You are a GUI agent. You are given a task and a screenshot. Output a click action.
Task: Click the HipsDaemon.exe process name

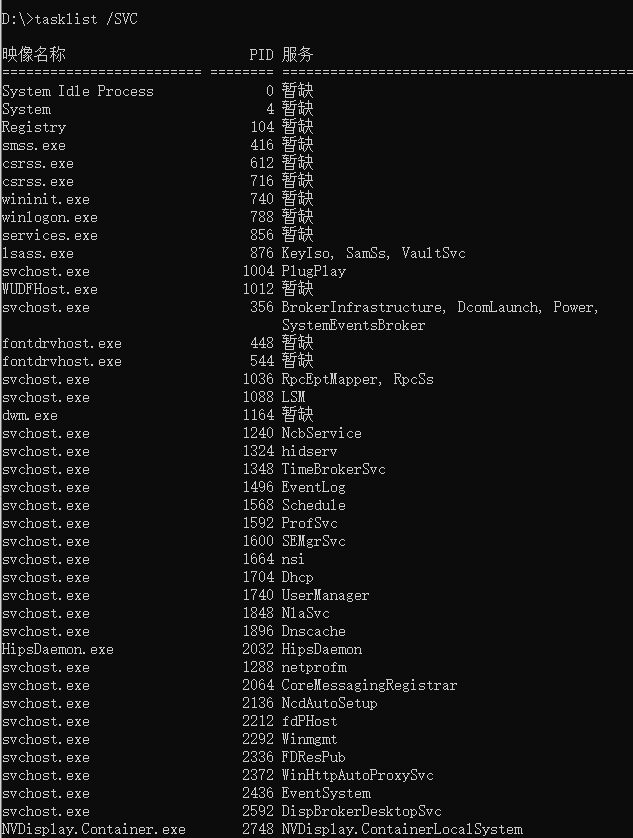[58, 649]
